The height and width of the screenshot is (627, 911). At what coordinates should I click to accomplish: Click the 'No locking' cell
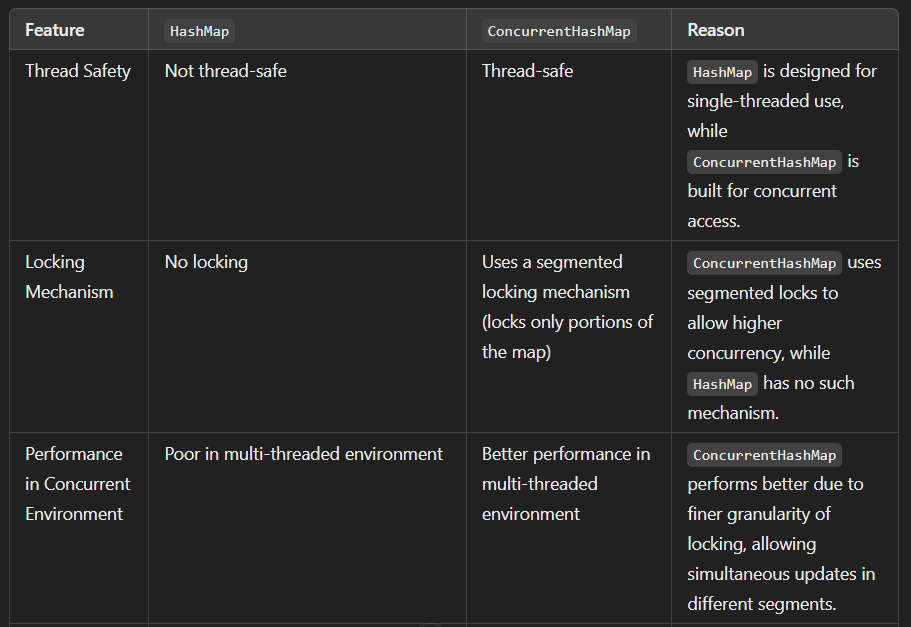pyautogui.click(x=206, y=262)
